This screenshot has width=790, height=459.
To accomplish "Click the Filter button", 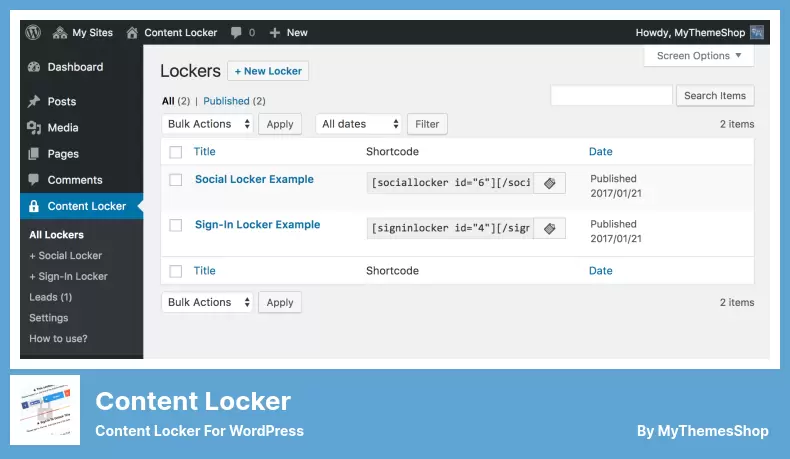I will pos(427,124).
